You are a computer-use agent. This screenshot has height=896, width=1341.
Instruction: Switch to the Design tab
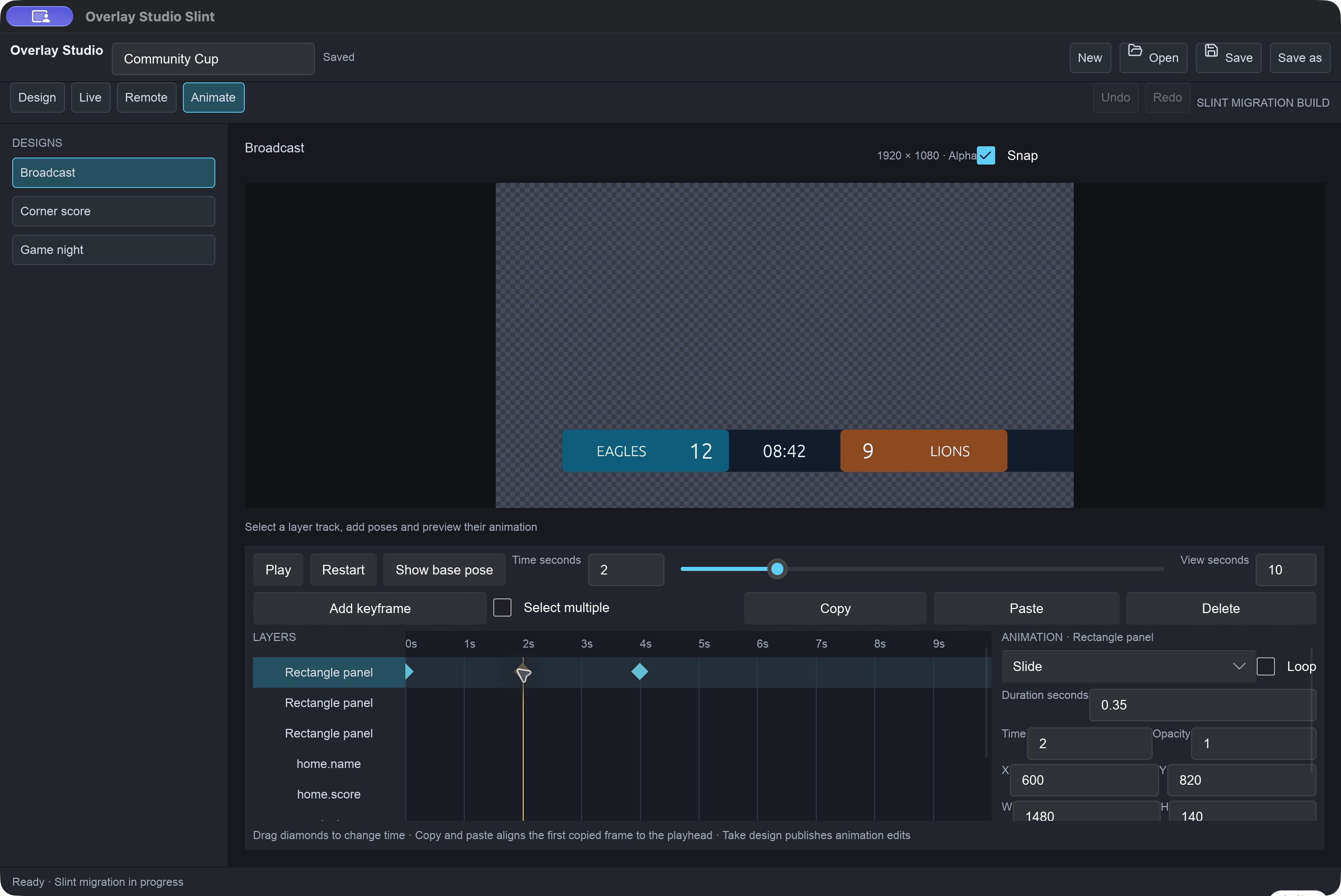[x=37, y=97]
